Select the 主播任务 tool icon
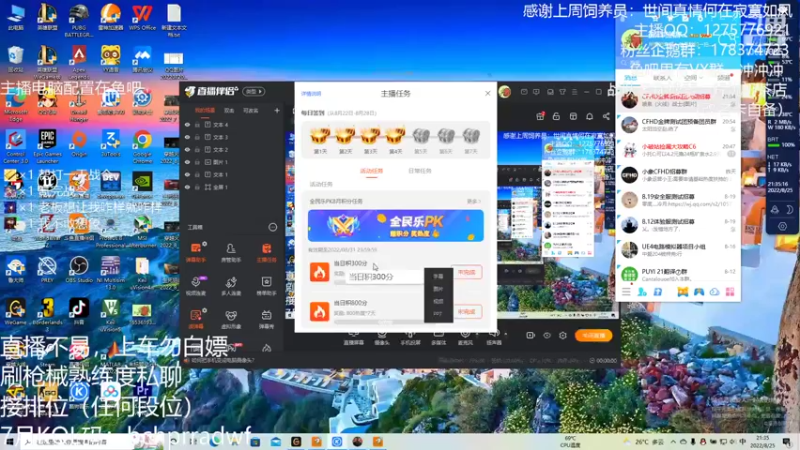800x450 pixels. (266, 252)
